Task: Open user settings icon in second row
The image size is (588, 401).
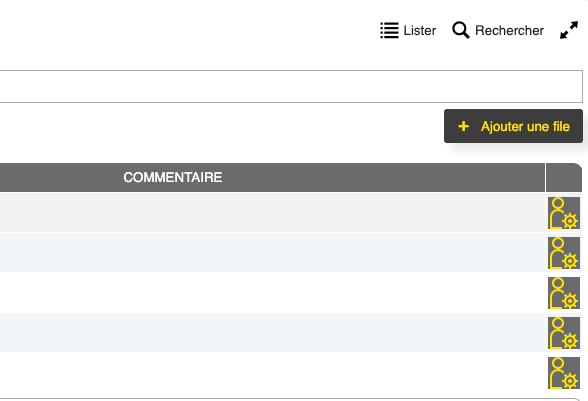Action: pos(564,253)
